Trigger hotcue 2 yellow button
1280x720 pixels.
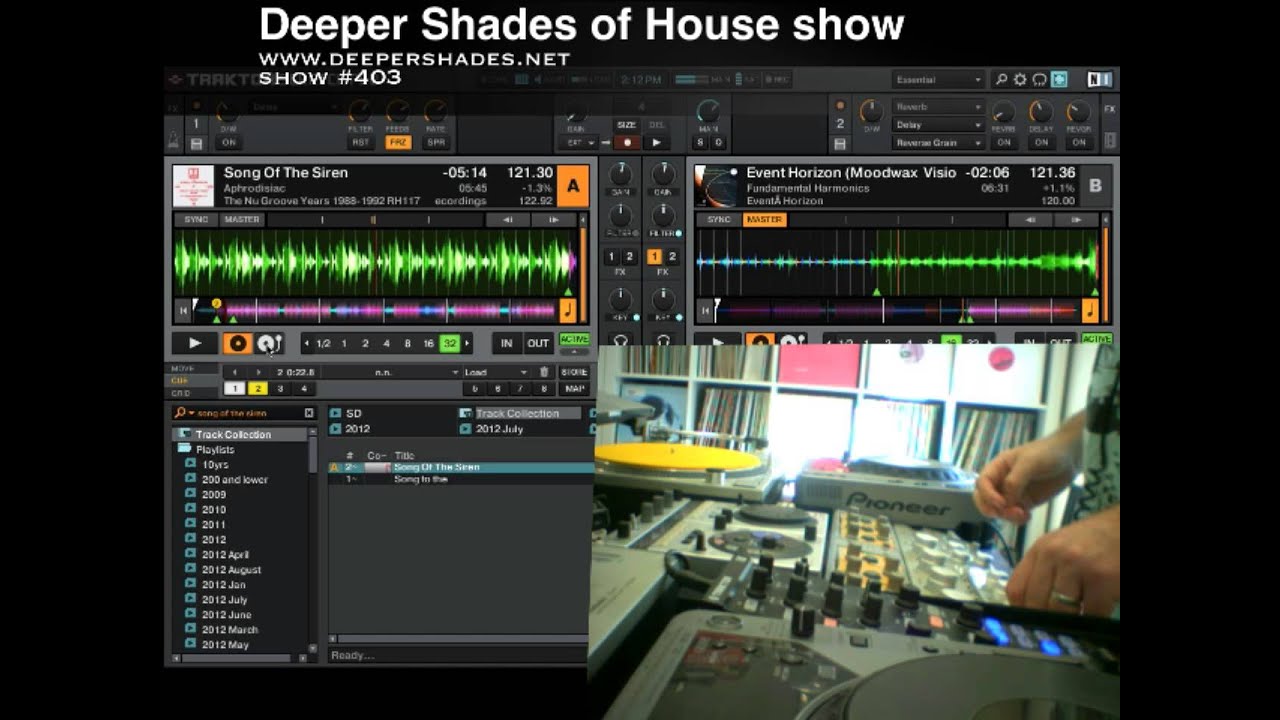257,389
